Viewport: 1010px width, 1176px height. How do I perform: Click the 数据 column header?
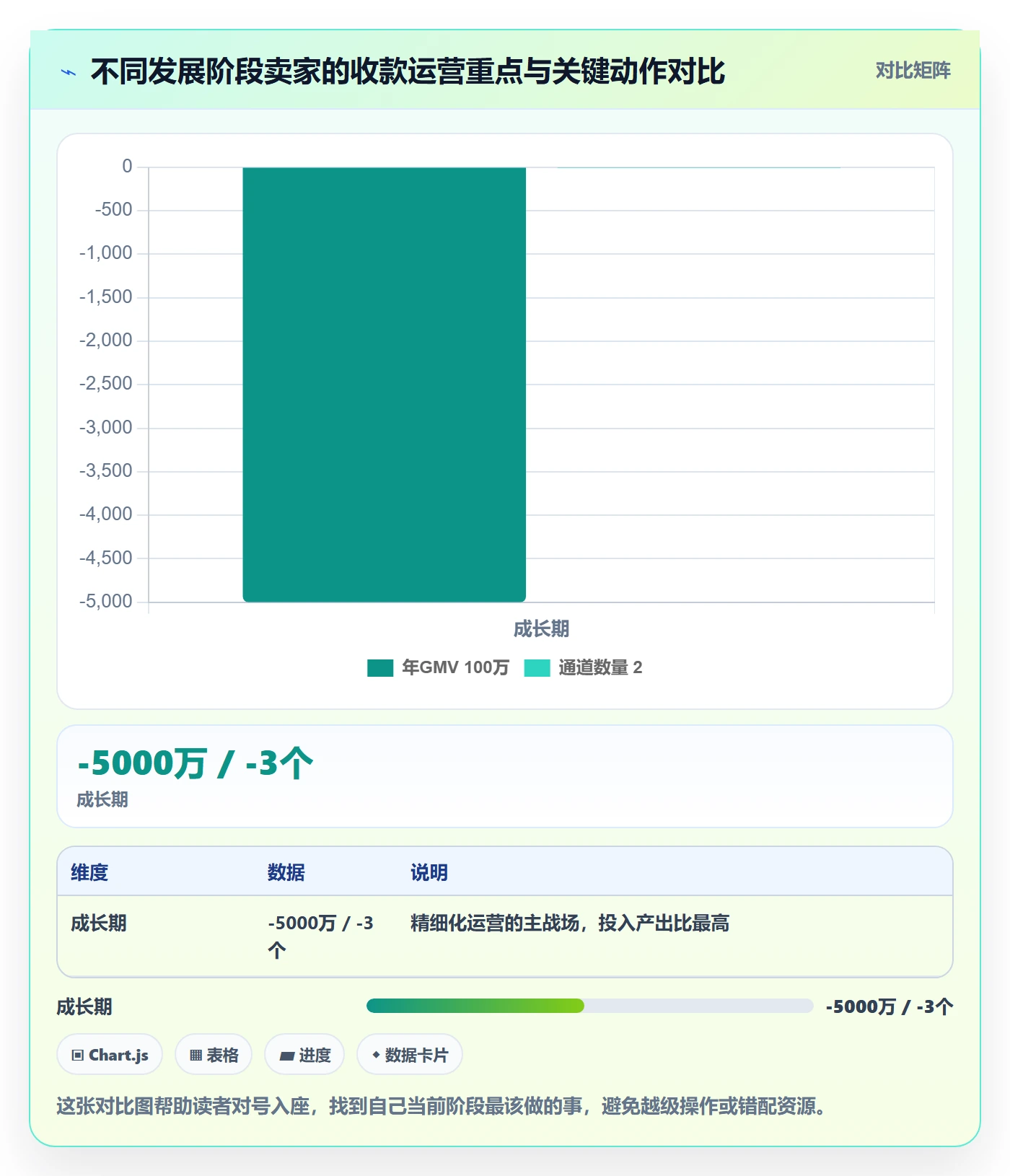click(286, 872)
